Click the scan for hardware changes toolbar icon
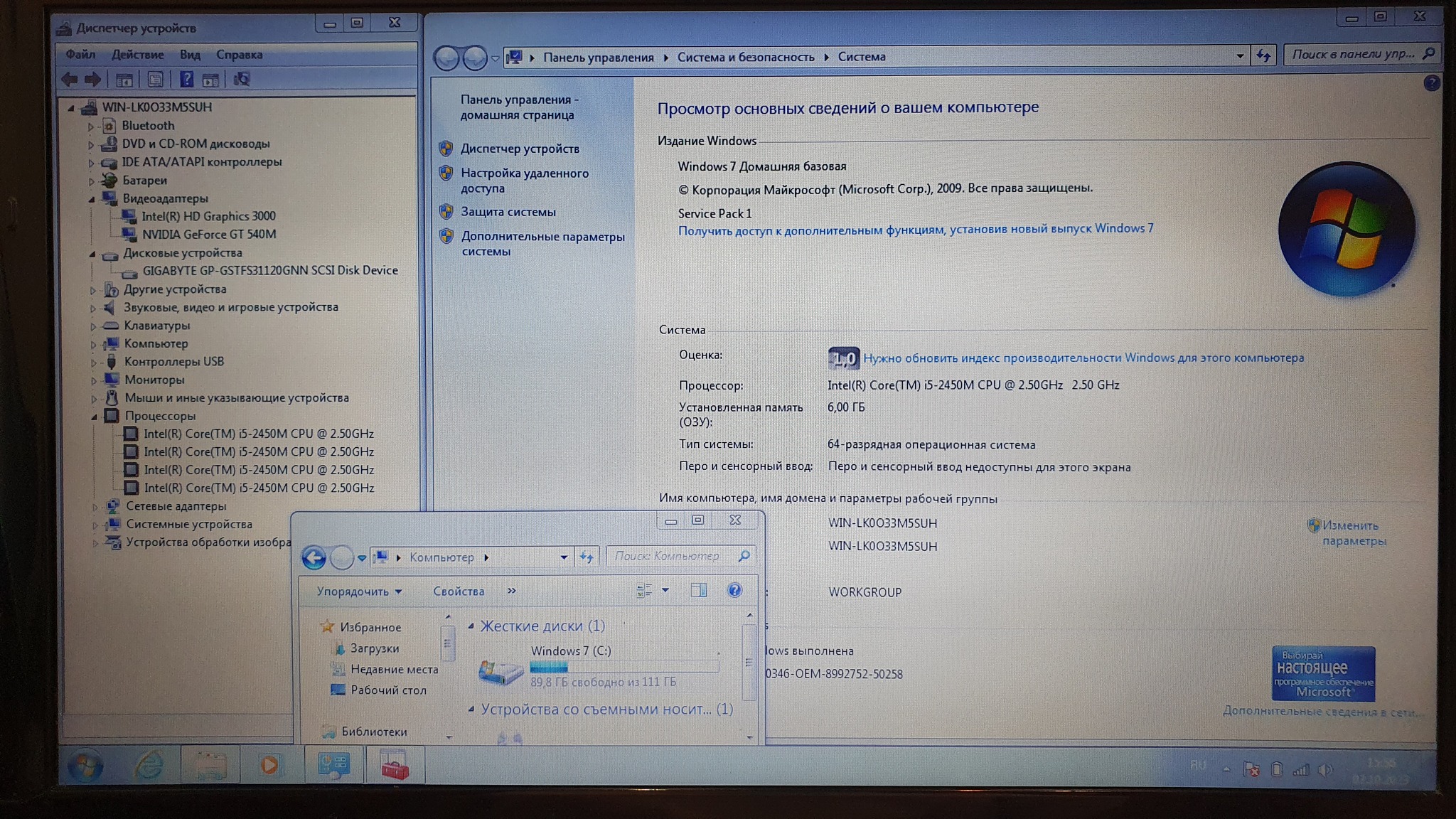Image resolution: width=1456 pixels, height=819 pixels. coord(242,80)
